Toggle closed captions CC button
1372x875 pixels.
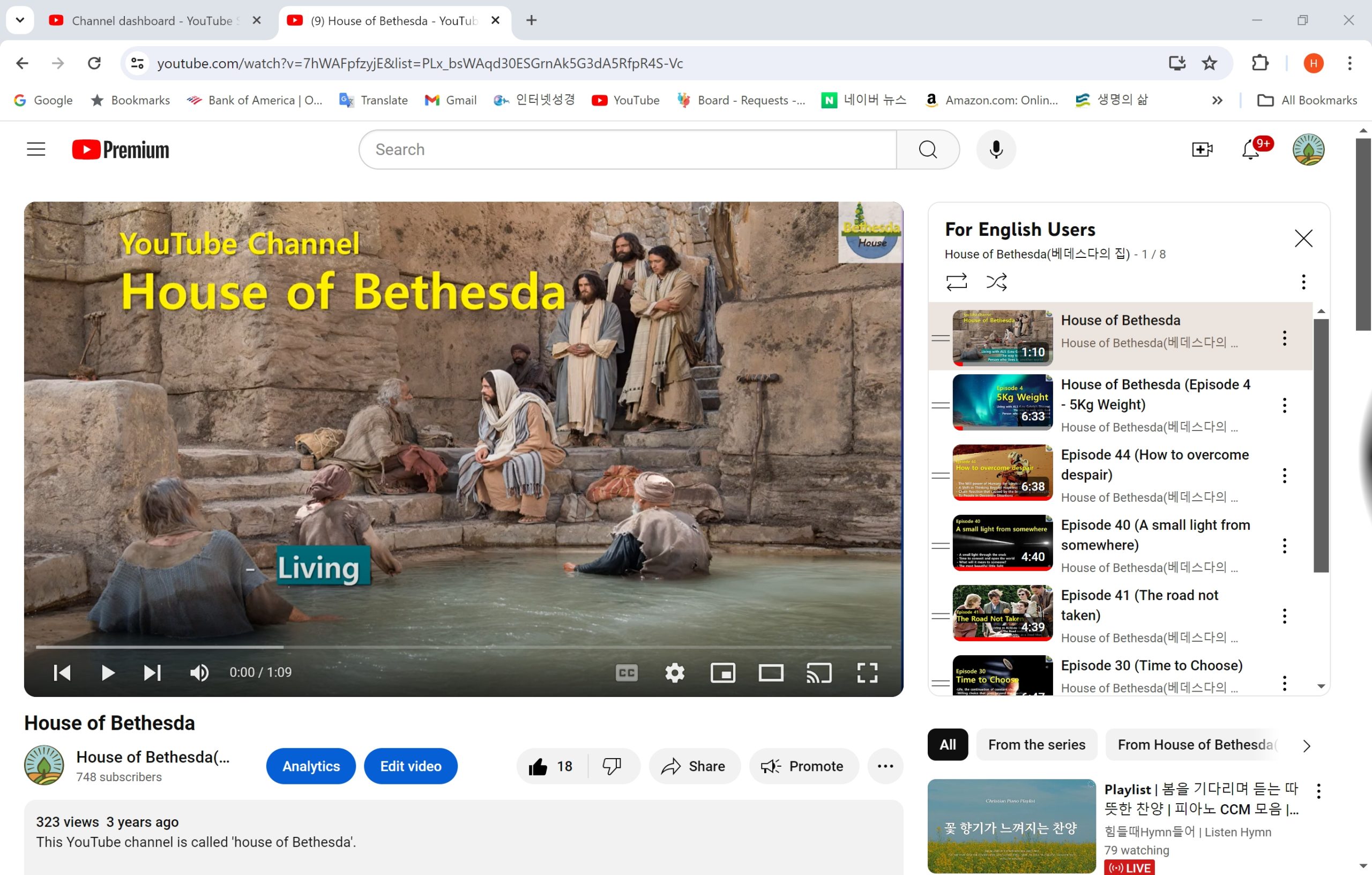pyautogui.click(x=626, y=673)
